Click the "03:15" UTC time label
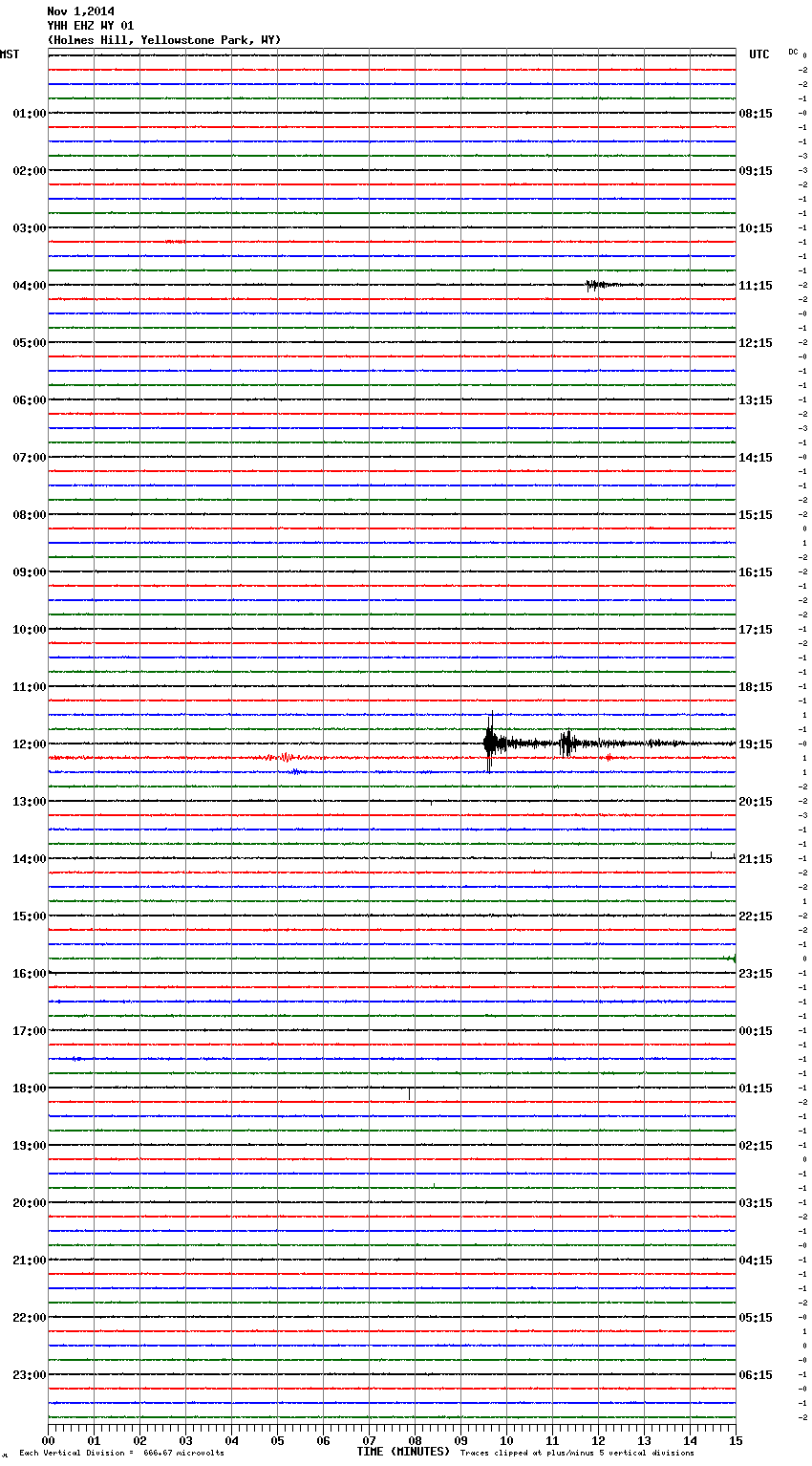The height and width of the screenshot is (1466, 812). pos(756,1203)
